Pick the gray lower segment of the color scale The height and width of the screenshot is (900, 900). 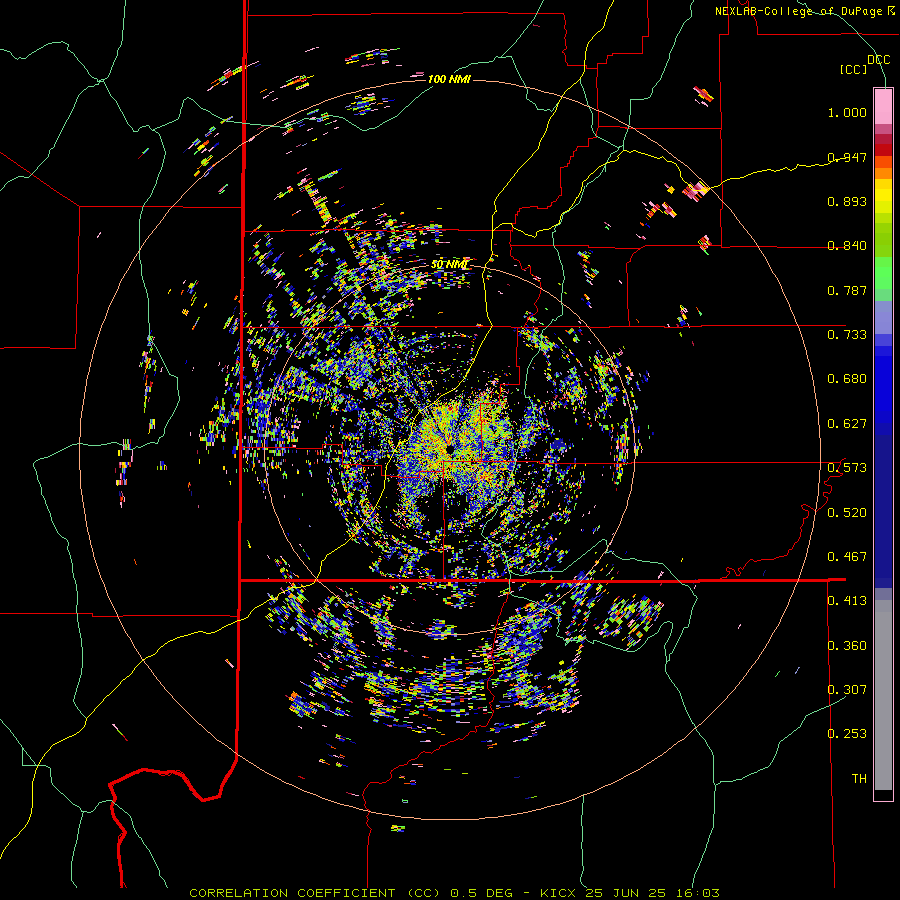coord(883,695)
